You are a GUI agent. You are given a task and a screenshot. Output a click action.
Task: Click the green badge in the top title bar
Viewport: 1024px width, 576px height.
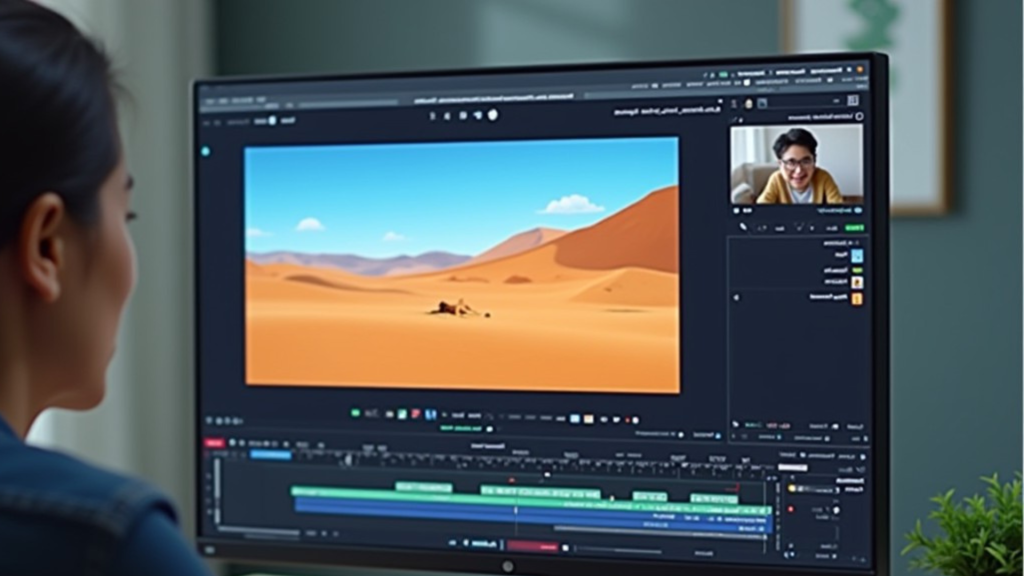point(724,75)
